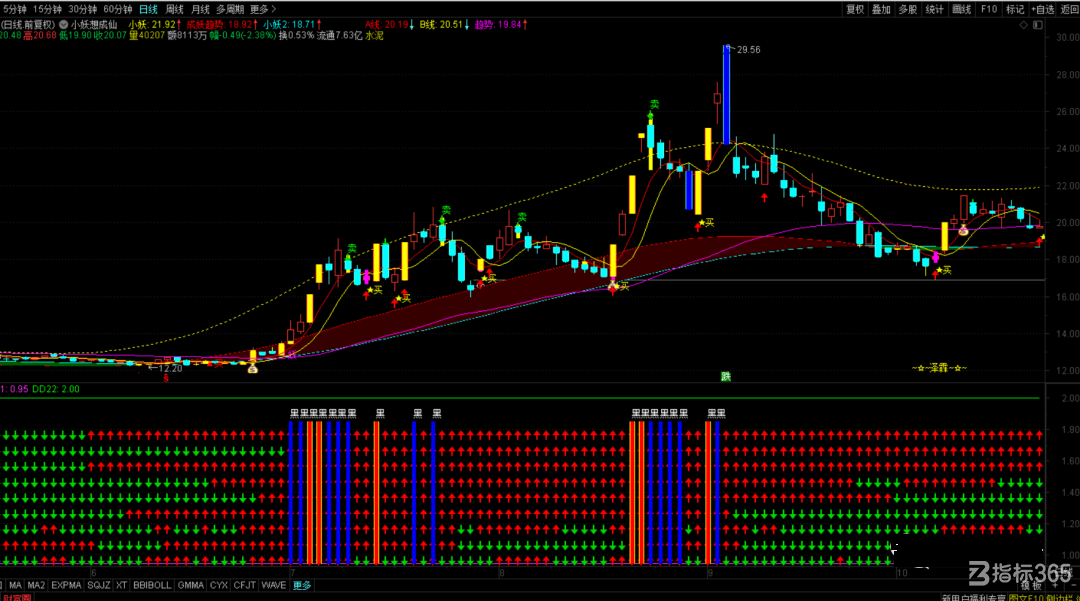
Task: Click the 买 star signal below the 20 level
Action: (706, 222)
